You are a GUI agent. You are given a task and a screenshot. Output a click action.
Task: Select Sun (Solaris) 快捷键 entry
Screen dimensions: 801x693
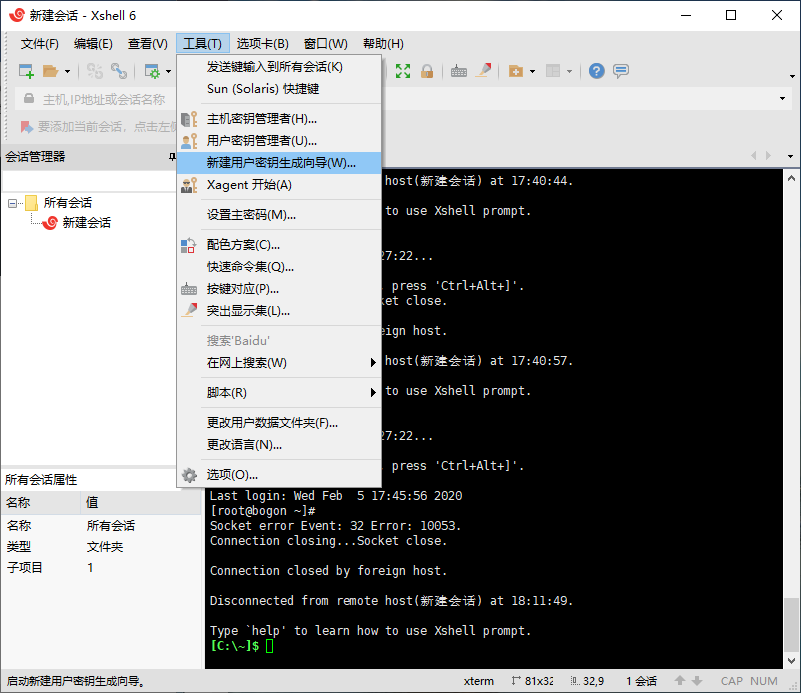279,89
